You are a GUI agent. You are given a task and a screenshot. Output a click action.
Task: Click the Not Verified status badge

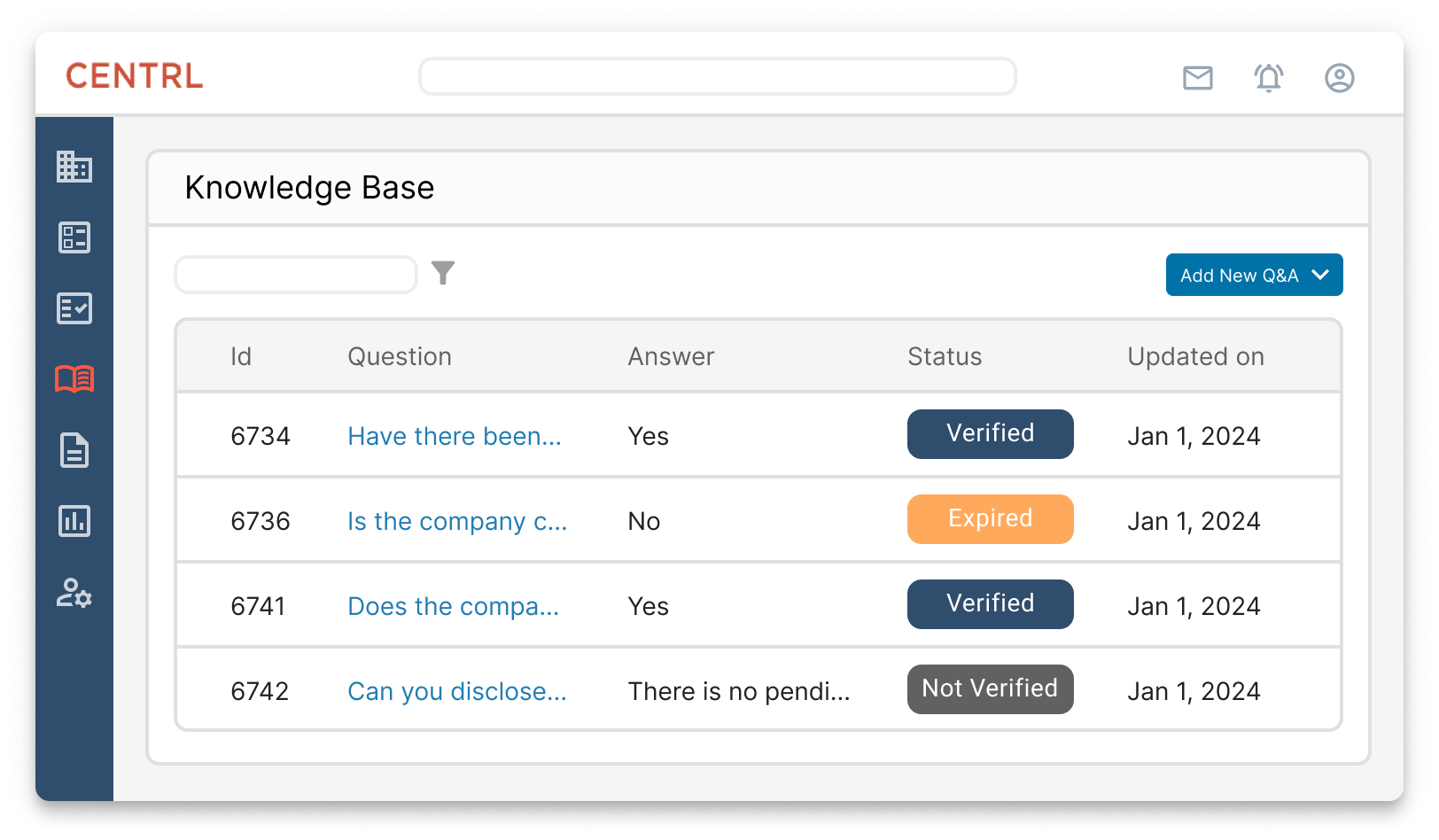click(x=990, y=688)
